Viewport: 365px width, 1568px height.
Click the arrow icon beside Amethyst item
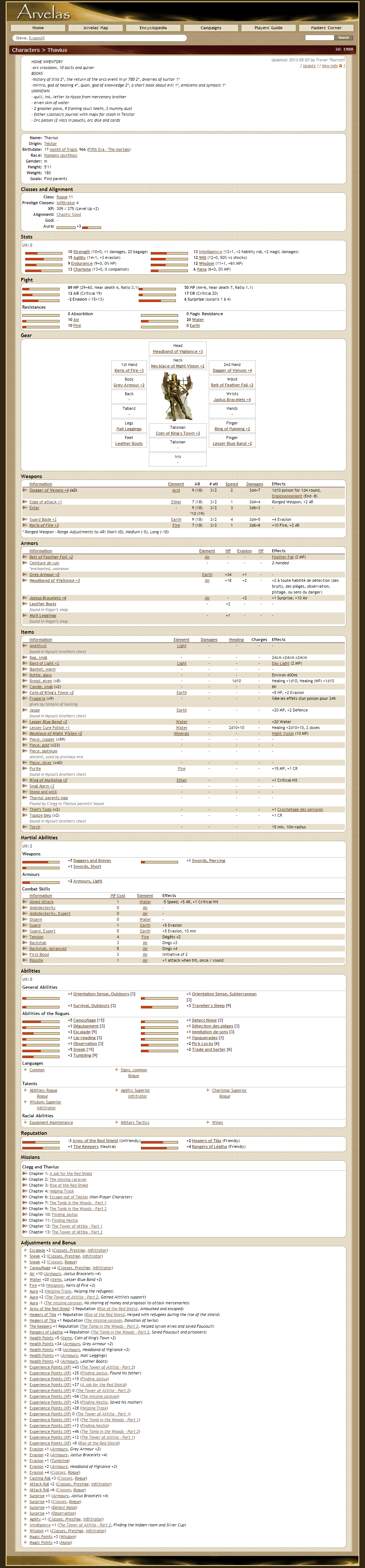tap(25, 646)
